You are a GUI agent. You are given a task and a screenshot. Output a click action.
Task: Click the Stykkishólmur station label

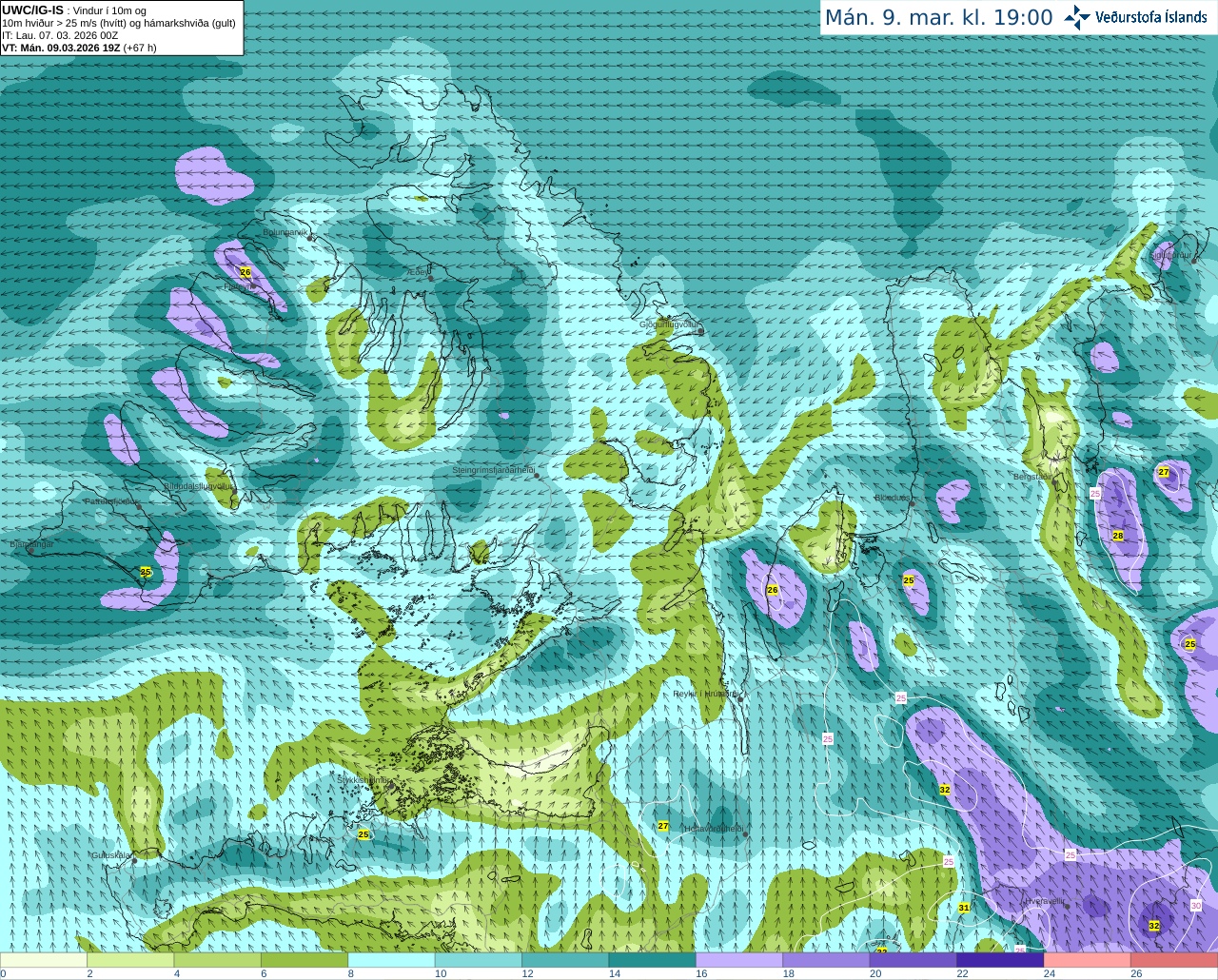[x=363, y=780]
